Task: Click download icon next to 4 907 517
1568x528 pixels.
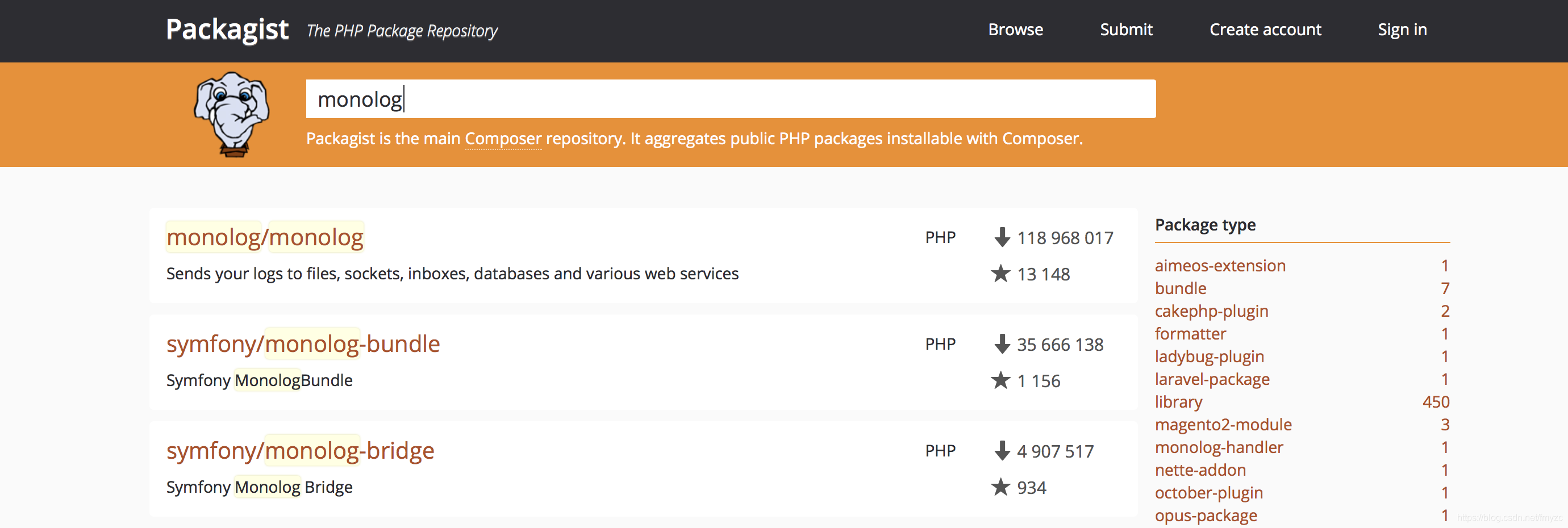Action: coord(1002,451)
